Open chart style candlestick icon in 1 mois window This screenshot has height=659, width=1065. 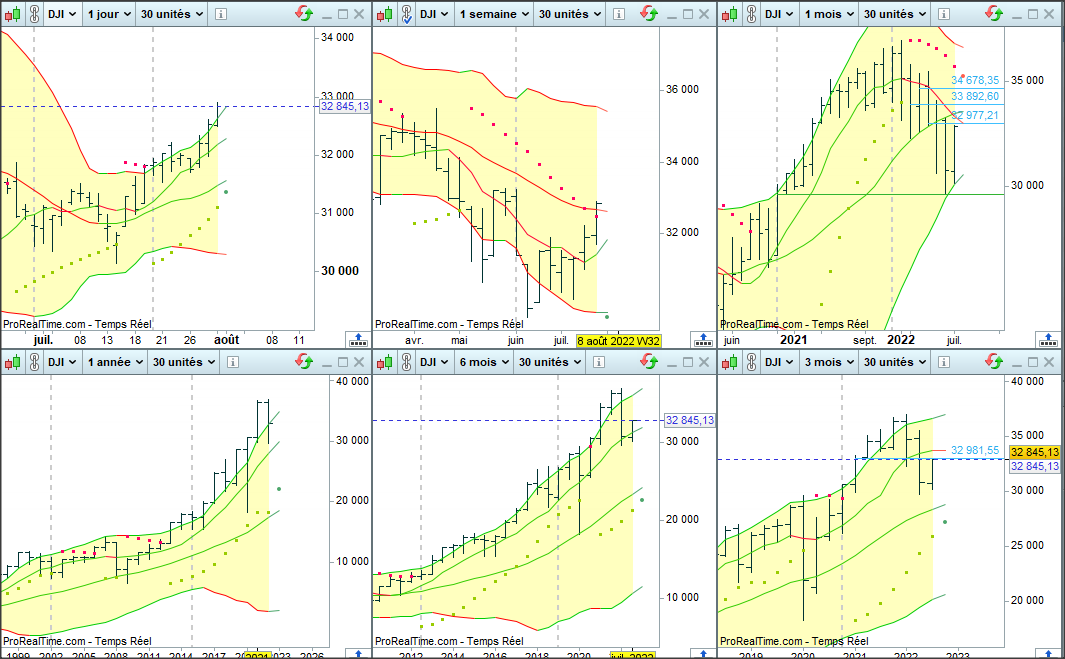pyautogui.click(x=729, y=14)
